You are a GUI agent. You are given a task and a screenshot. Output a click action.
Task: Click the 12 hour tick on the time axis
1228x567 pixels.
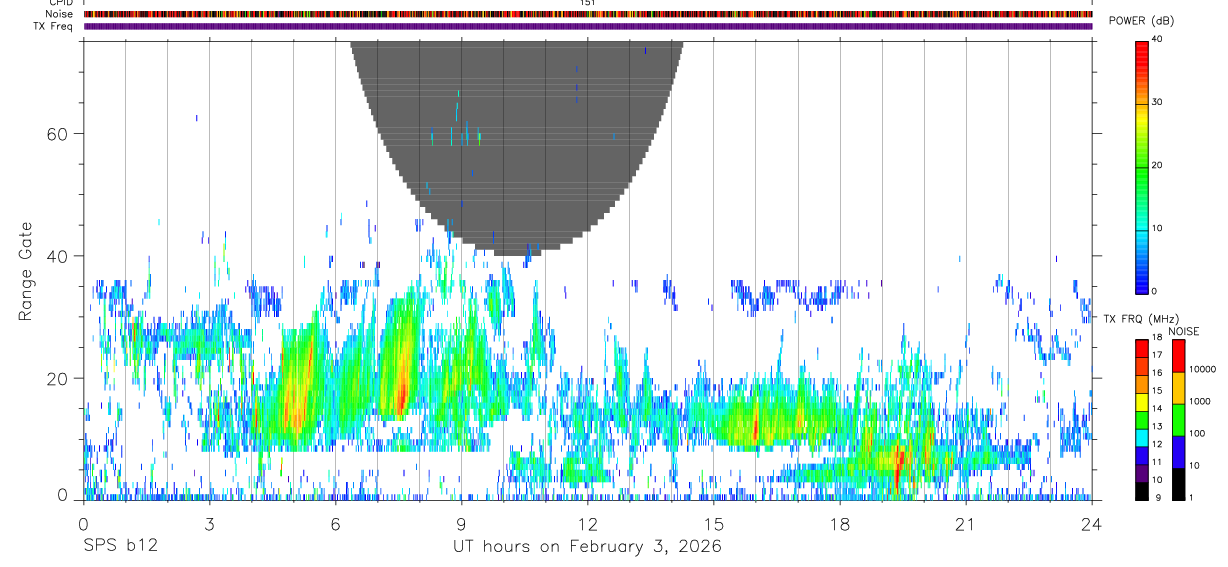tap(588, 523)
